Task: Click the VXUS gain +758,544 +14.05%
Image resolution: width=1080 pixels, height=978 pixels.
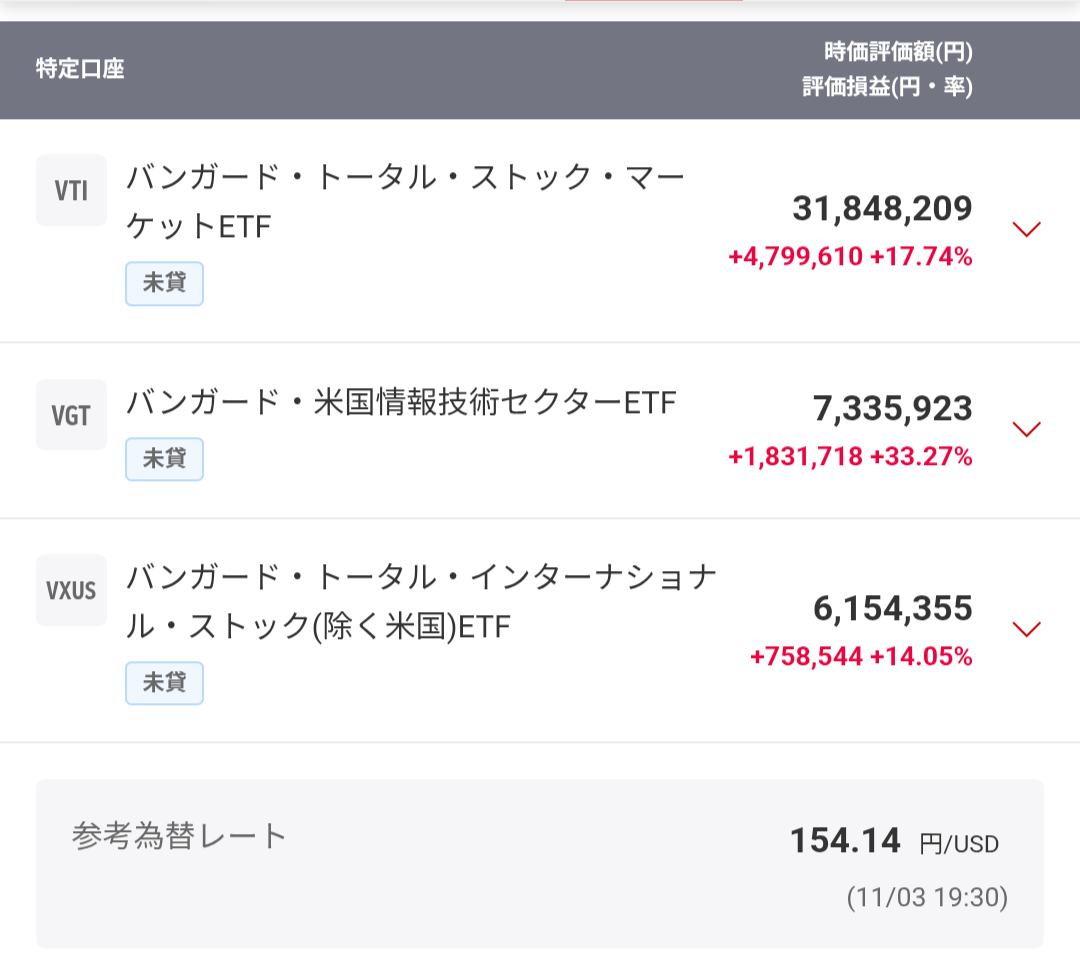Action: click(x=860, y=657)
